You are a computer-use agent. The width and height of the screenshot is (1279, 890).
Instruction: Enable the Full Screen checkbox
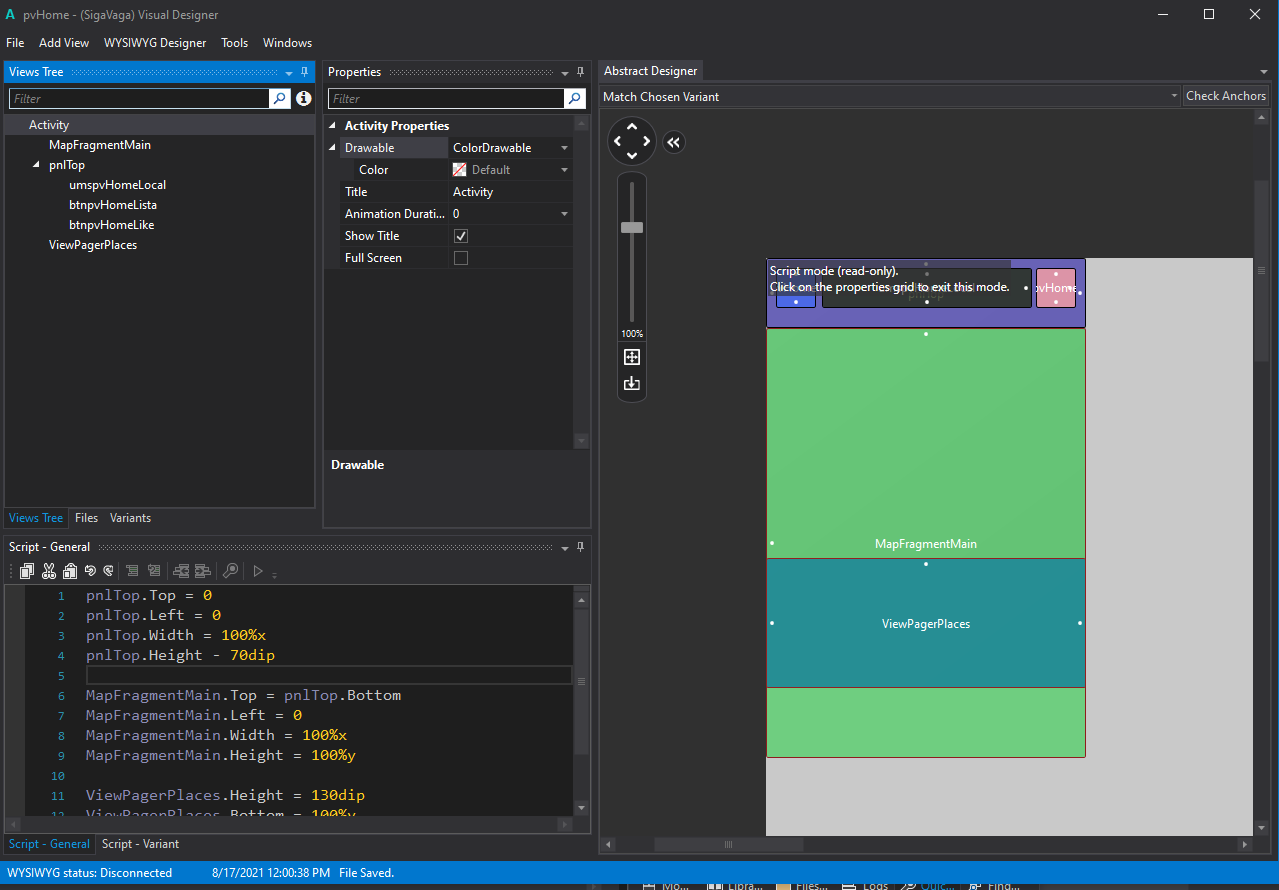coord(461,258)
